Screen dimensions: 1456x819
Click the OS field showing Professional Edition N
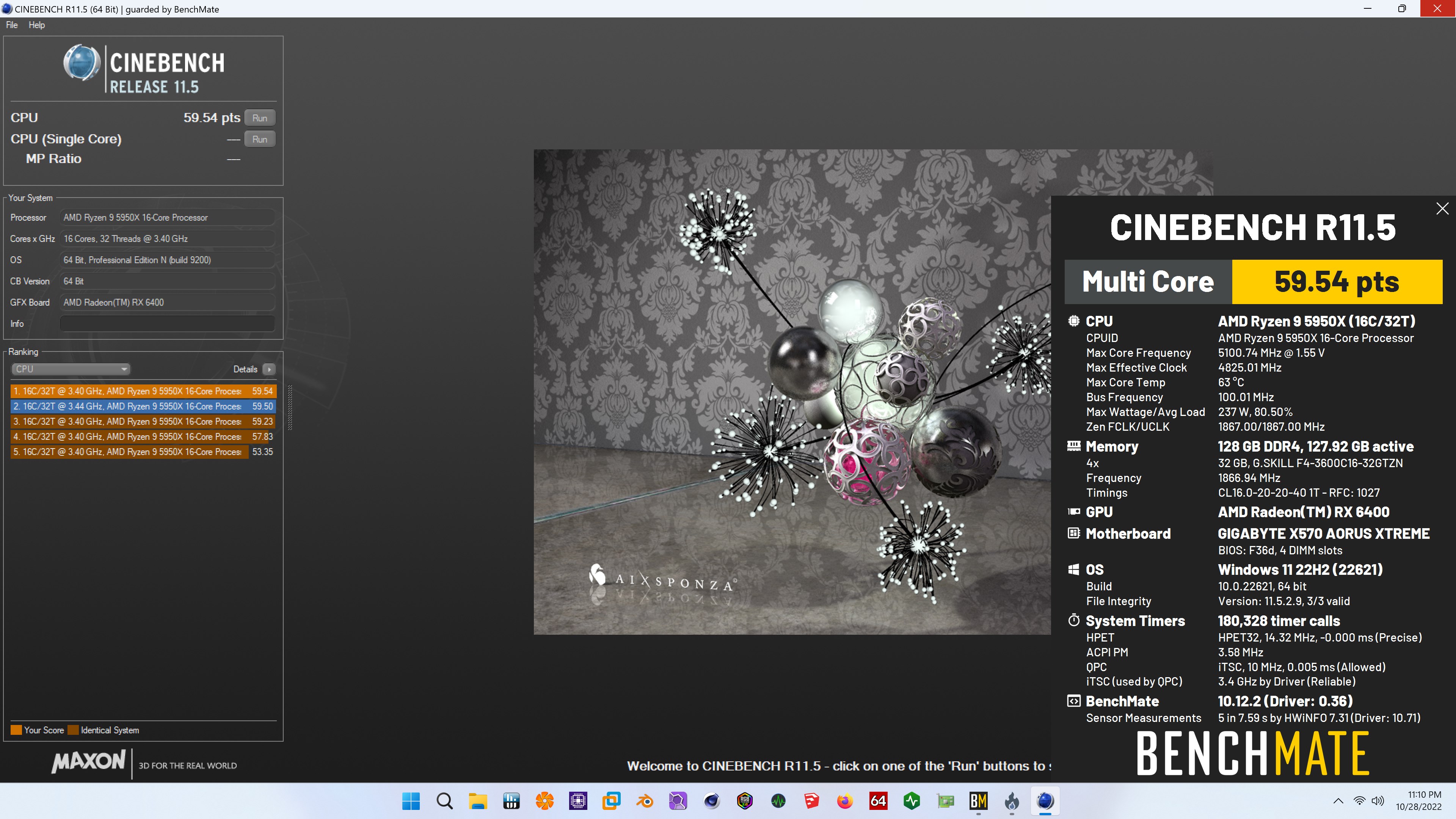[x=167, y=259]
